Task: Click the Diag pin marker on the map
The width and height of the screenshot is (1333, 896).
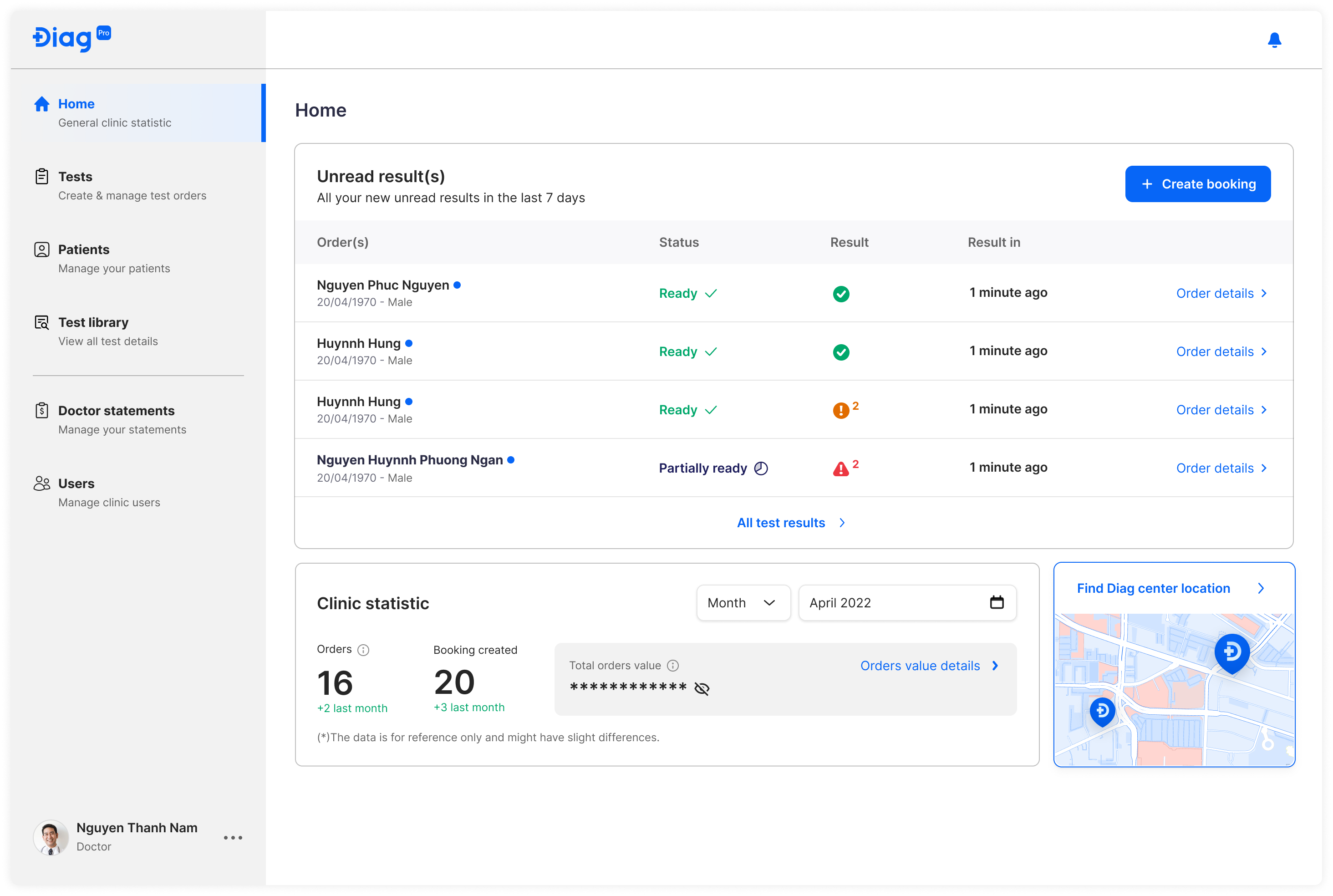Action: 1232,653
